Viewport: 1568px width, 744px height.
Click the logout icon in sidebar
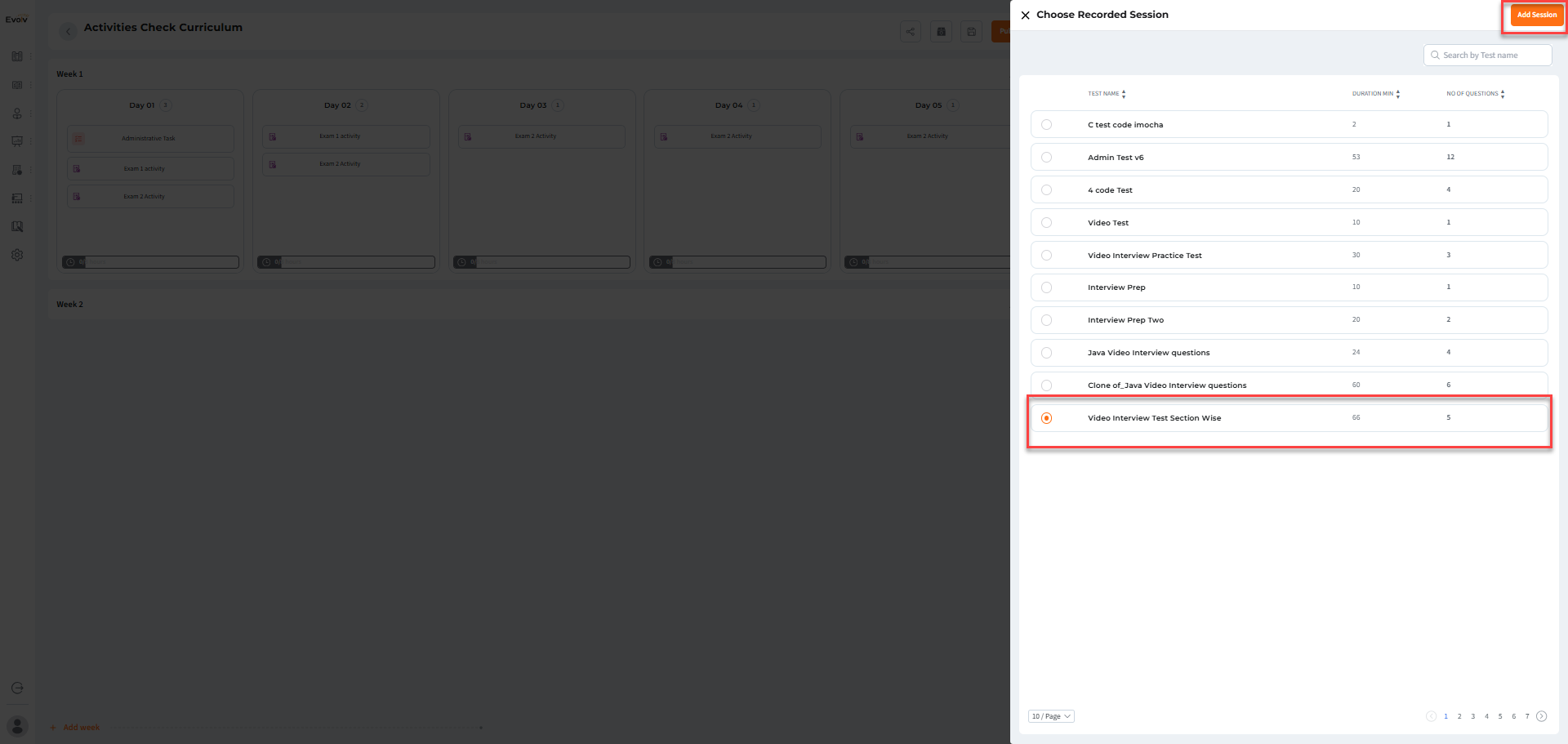pyautogui.click(x=17, y=688)
